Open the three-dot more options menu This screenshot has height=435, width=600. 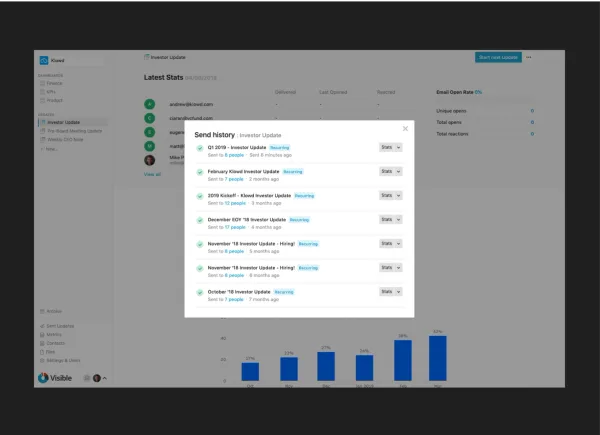[x=528, y=57]
